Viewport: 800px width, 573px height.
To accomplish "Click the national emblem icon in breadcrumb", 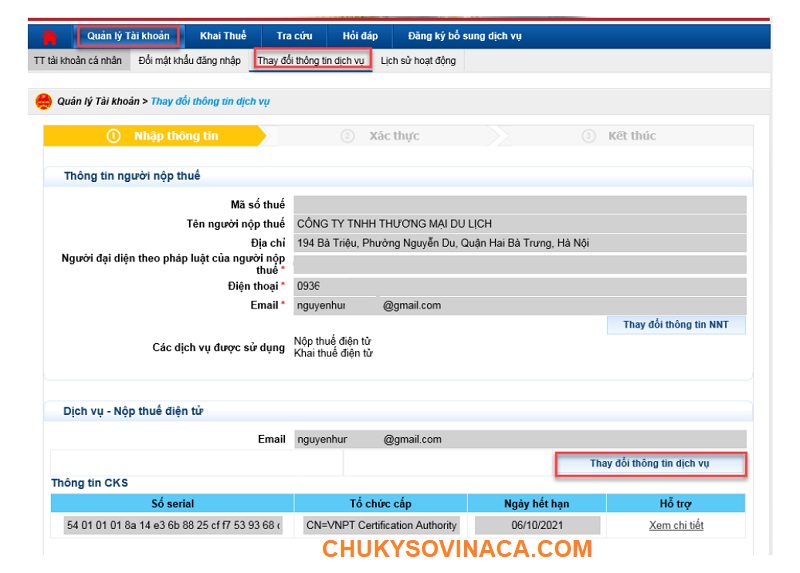I will 43,101.
